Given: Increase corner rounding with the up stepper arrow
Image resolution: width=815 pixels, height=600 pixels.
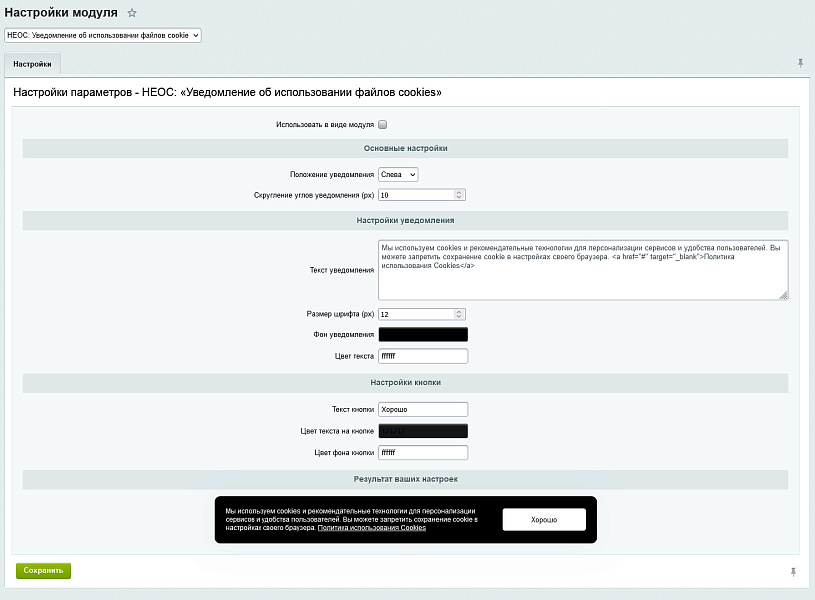Looking at the screenshot, I should (x=461, y=191).
